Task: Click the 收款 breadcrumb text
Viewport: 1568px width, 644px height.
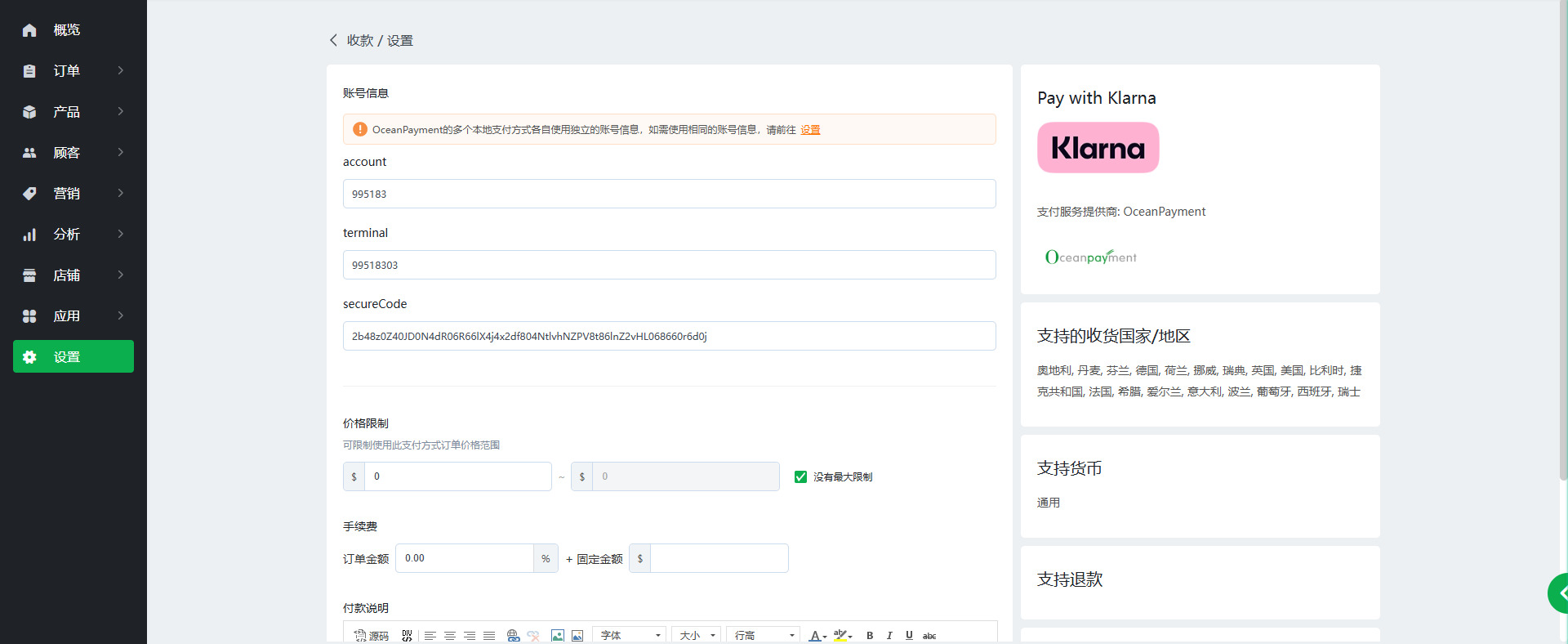Action: (x=360, y=41)
